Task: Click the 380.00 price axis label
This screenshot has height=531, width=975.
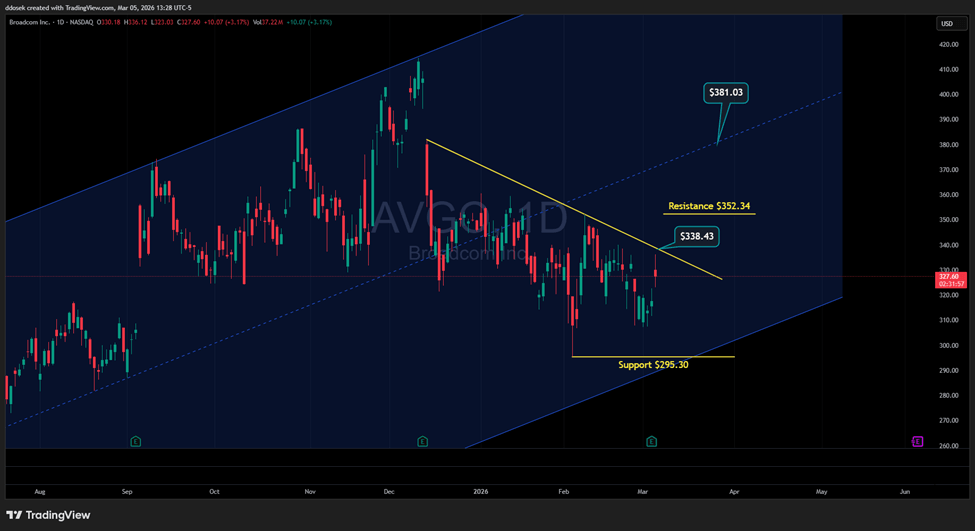Action: point(949,145)
